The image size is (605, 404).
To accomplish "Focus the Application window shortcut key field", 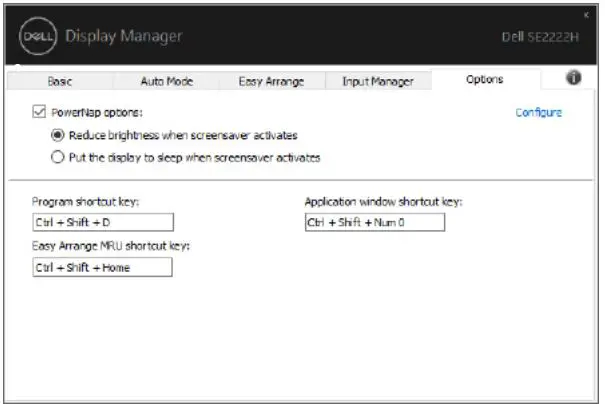I will (375, 222).
